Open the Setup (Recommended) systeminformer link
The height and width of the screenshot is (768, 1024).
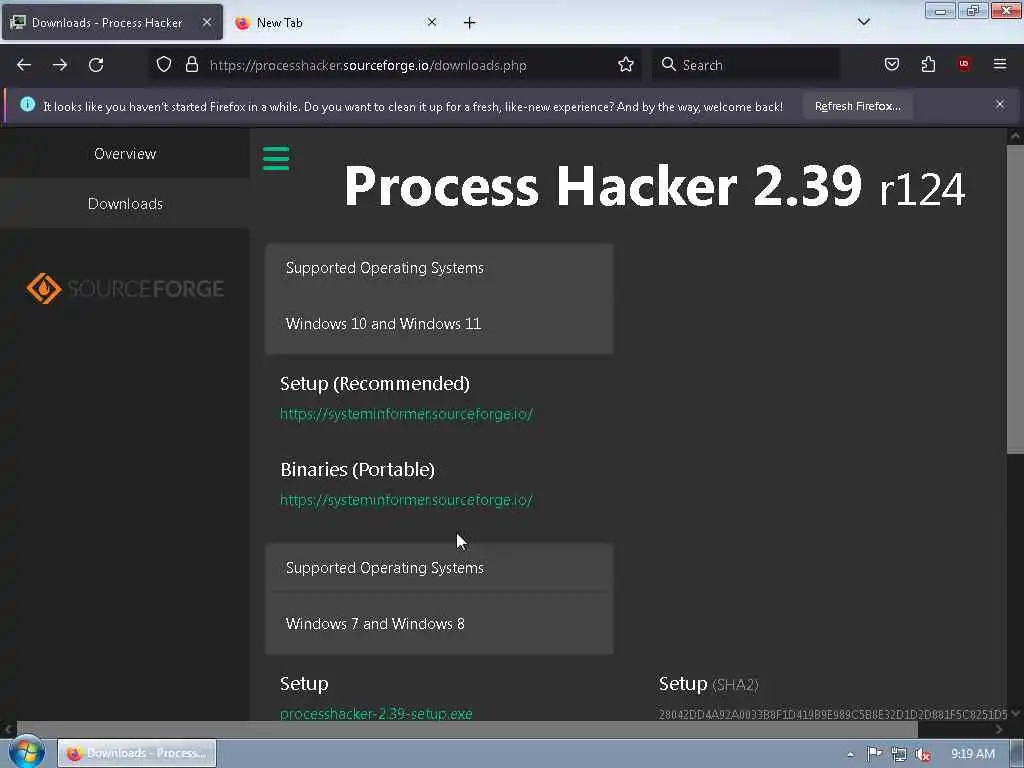[406, 414]
